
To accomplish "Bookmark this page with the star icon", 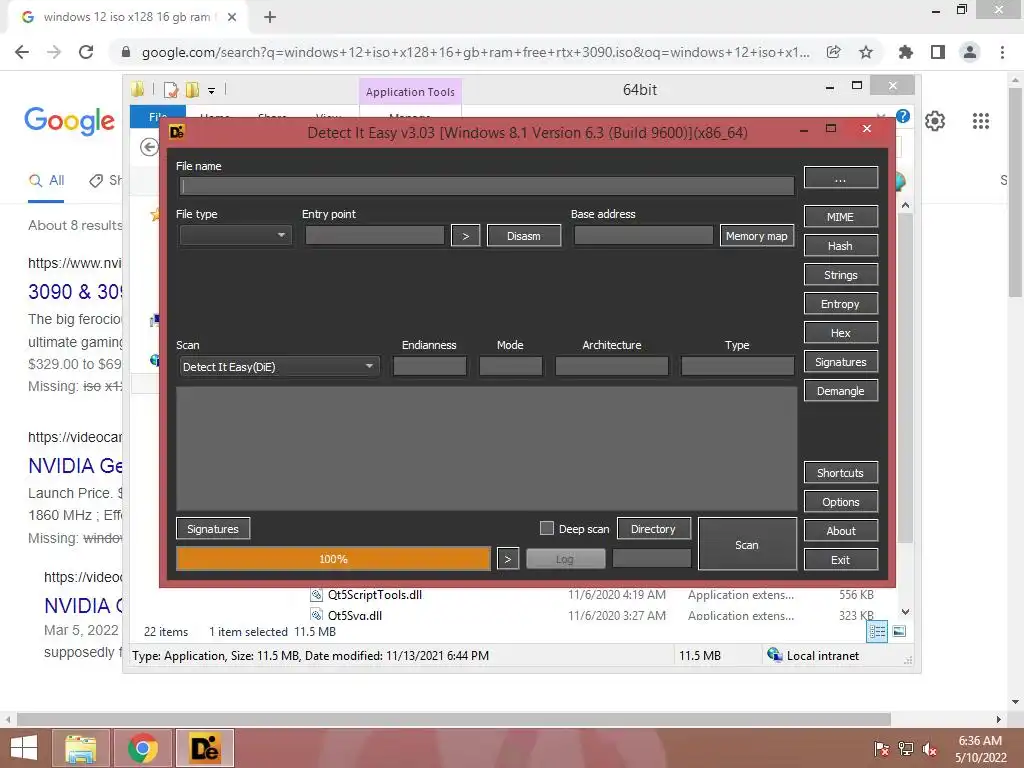I will pos(866,52).
